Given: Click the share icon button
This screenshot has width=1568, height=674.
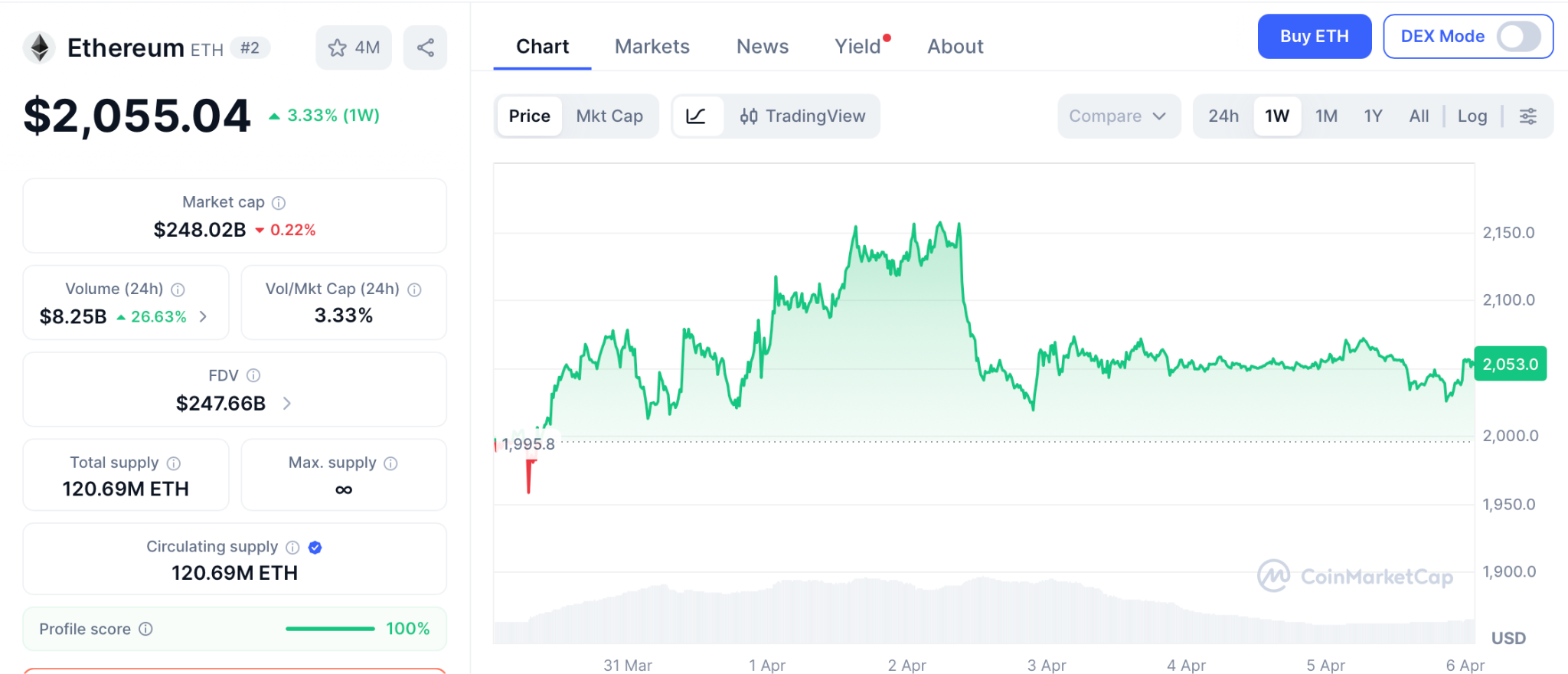Looking at the screenshot, I should point(426,48).
